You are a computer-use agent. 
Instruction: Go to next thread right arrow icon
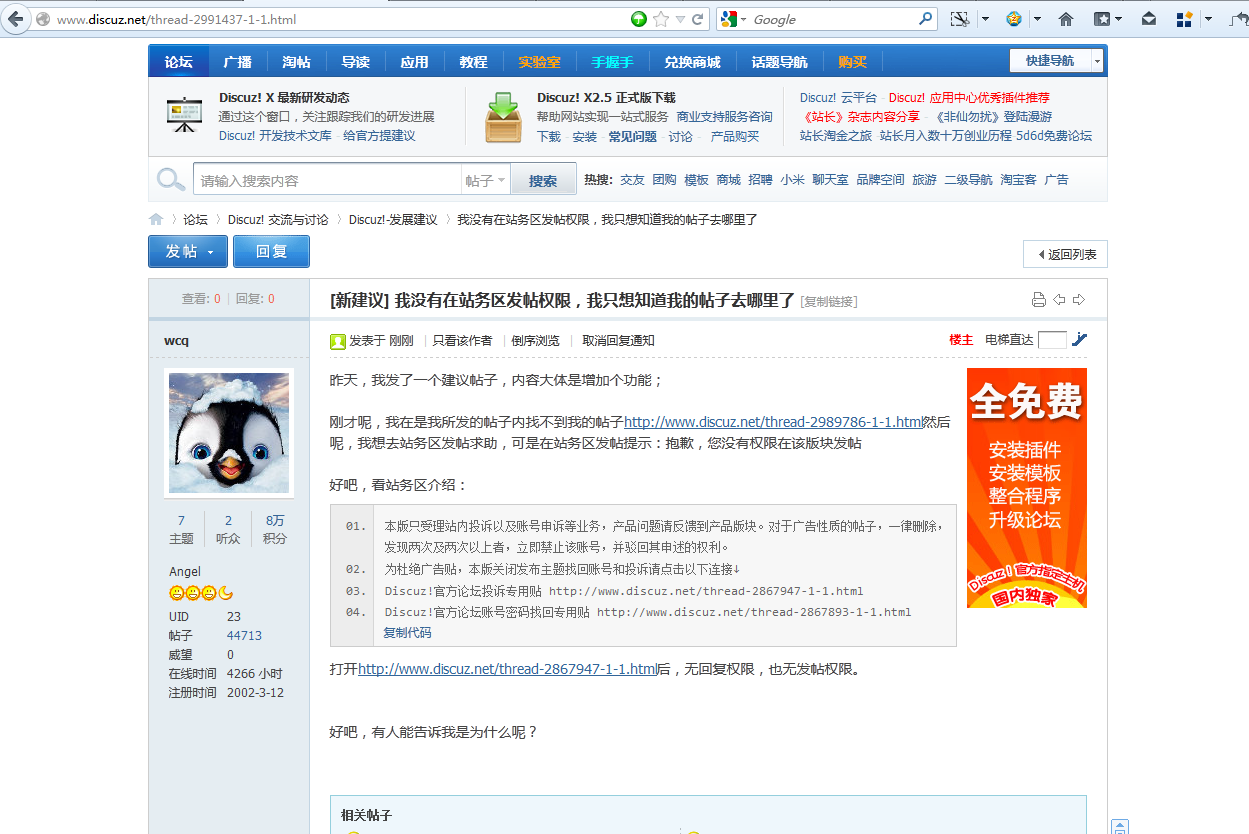(1079, 300)
